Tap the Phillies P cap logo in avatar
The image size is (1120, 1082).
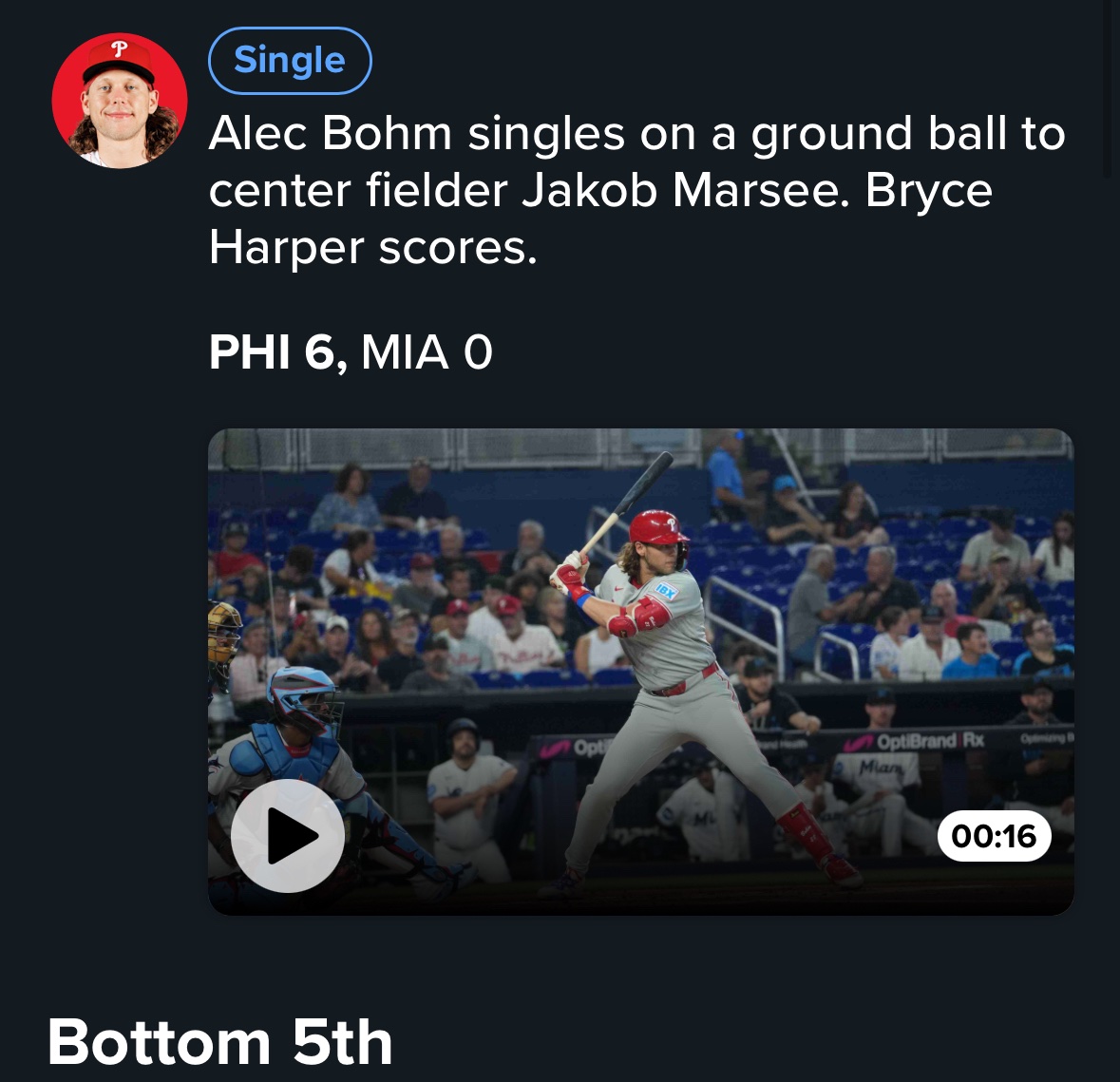click(x=120, y=49)
